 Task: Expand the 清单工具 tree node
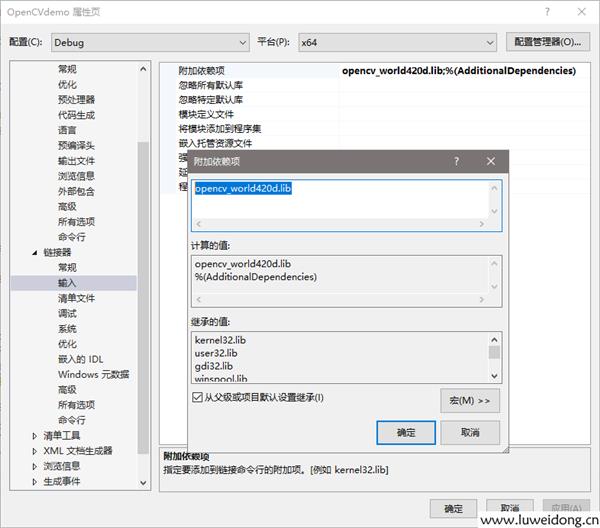pyautogui.click(x=36, y=436)
